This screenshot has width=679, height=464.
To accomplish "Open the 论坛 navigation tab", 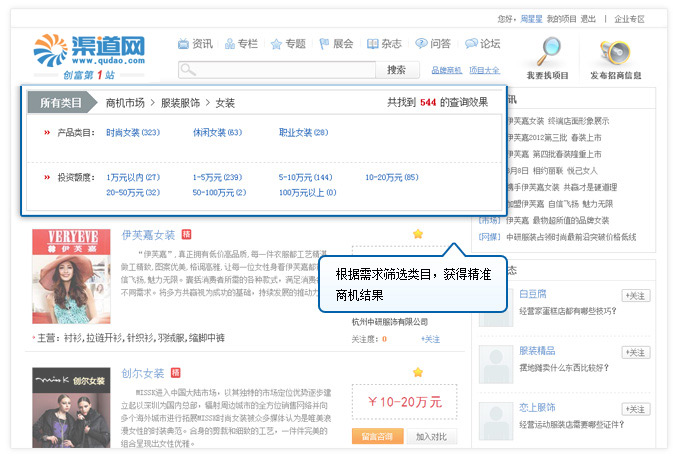I will coord(482,44).
